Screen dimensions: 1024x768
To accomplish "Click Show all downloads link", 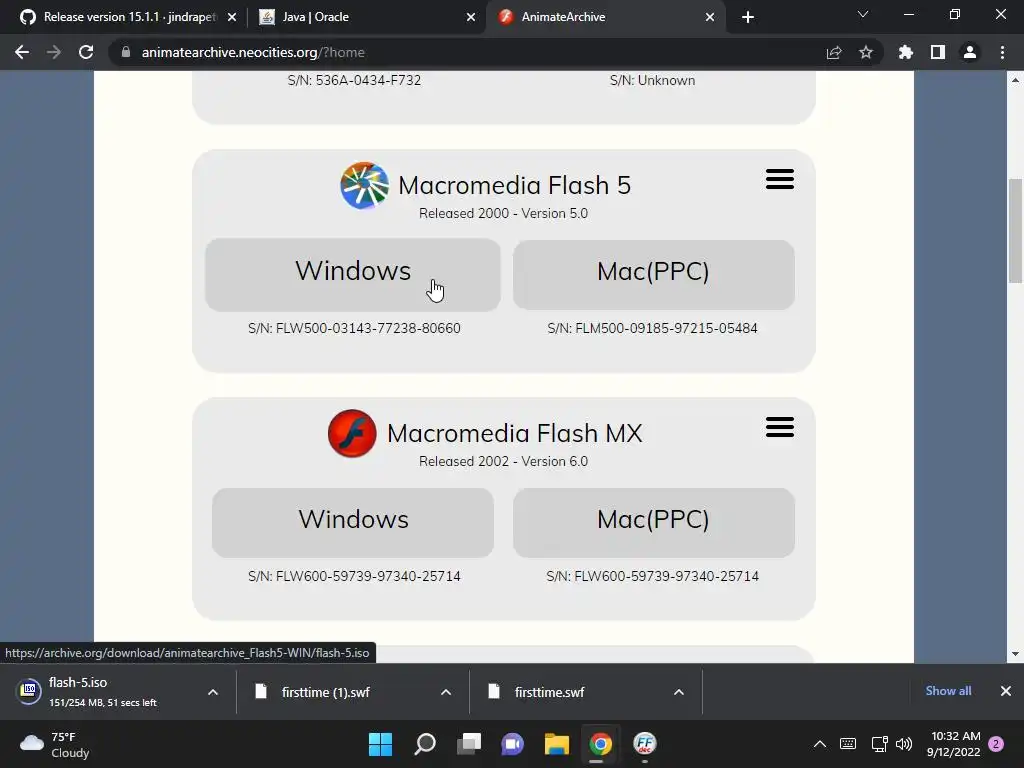I will pyautogui.click(x=948, y=691).
